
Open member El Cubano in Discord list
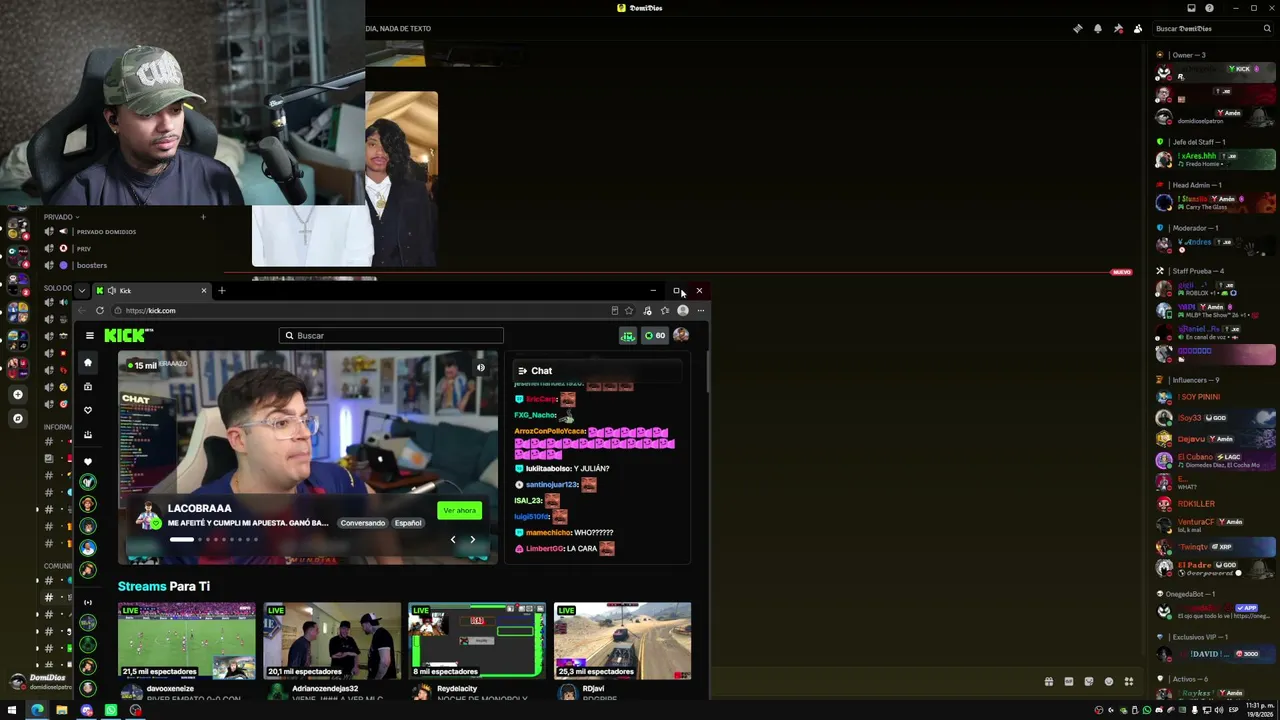coord(1215,461)
